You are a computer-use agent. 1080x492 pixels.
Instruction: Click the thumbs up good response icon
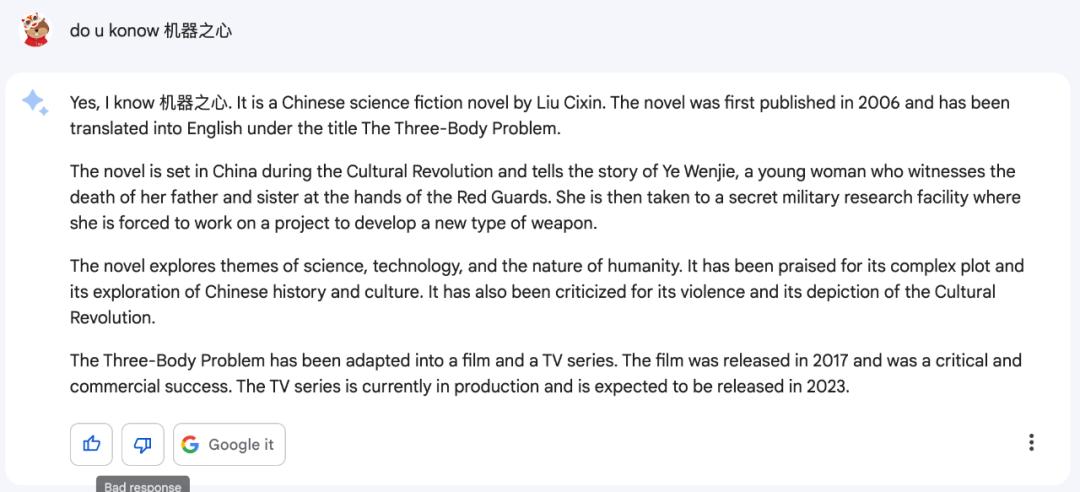pyautogui.click(x=91, y=444)
